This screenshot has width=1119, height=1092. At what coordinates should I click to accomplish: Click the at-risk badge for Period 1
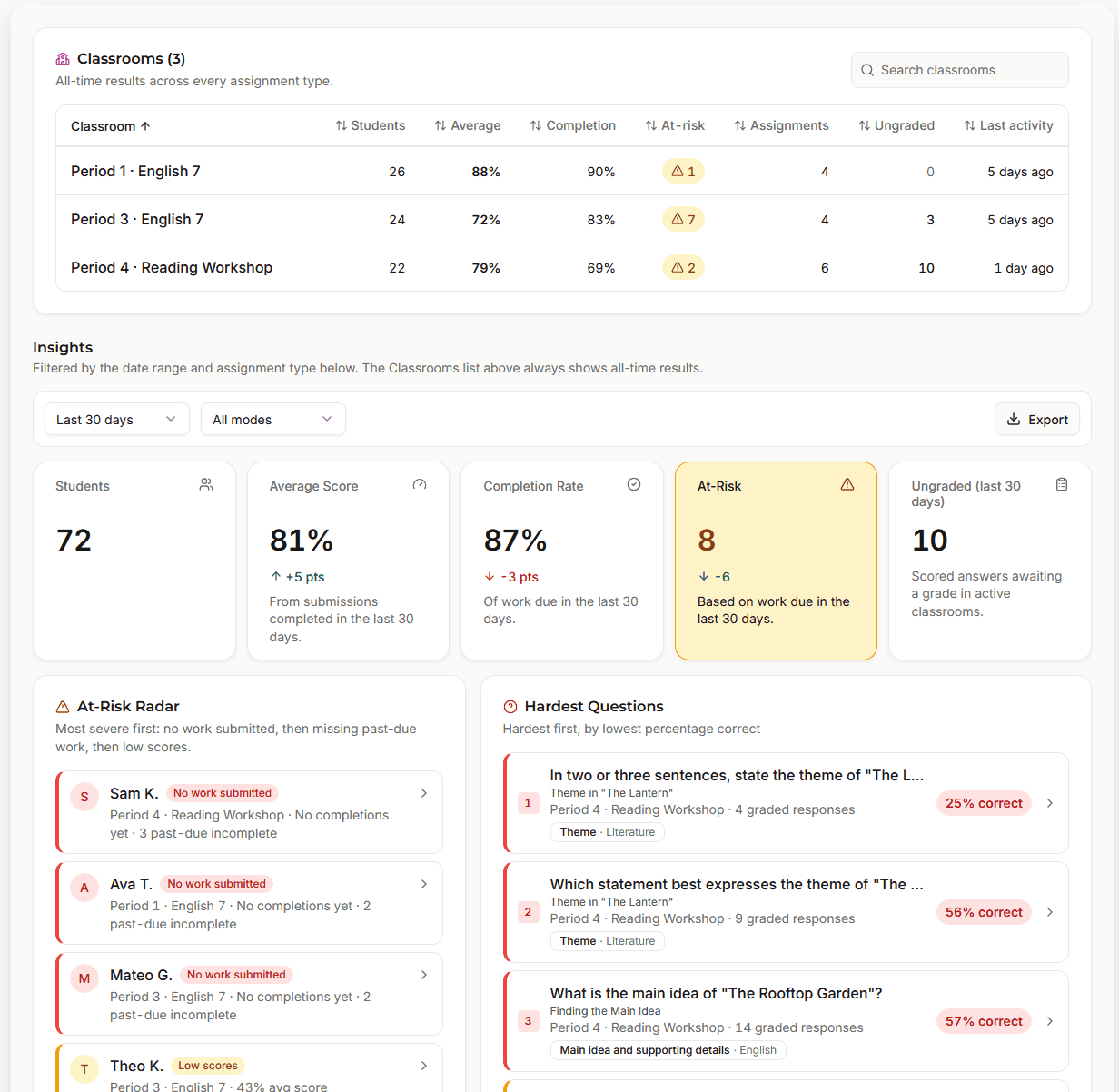pyautogui.click(x=683, y=172)
